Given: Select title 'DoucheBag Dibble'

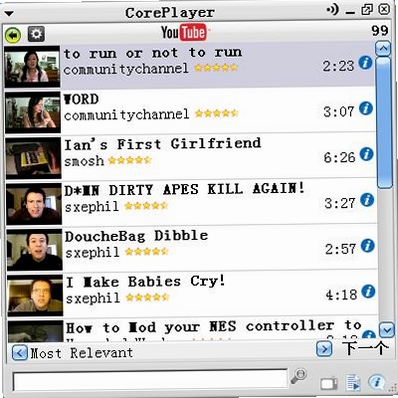Looking at the screenshot, I should 136,236.
